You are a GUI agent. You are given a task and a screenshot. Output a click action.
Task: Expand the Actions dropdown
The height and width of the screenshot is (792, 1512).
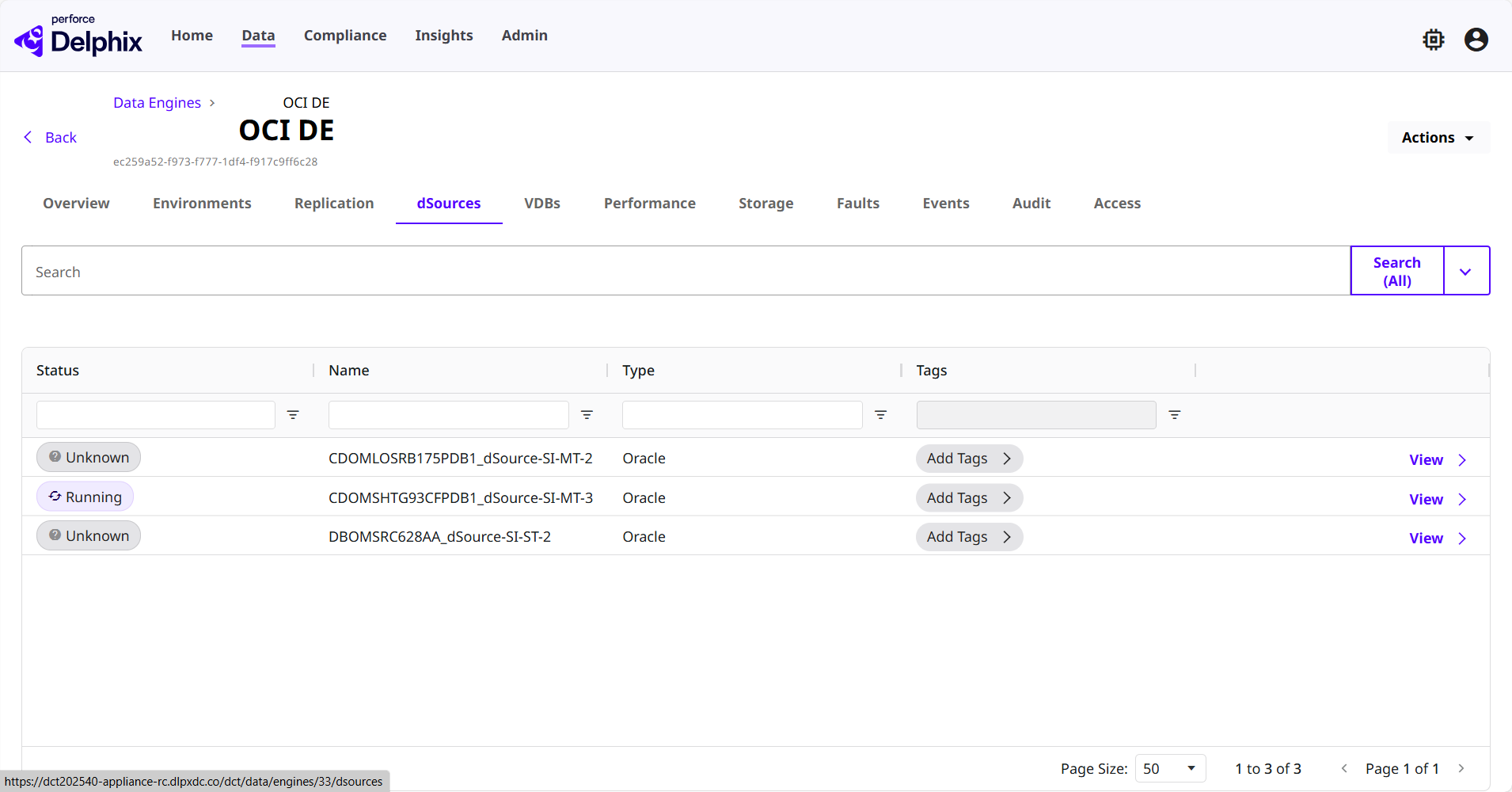point(1438,138)
